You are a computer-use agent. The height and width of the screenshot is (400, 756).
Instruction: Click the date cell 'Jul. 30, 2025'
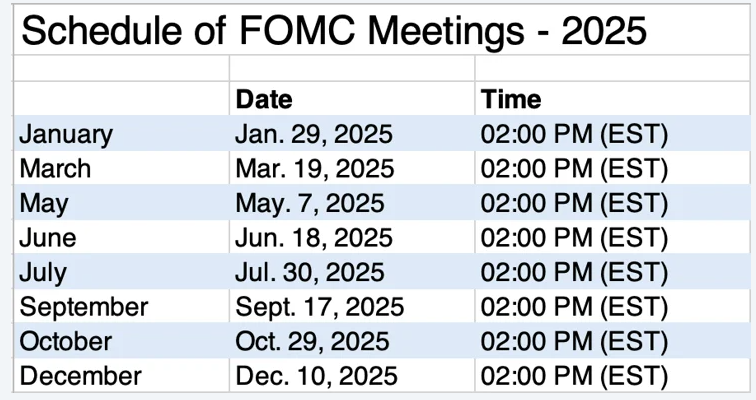pos(352,272)
